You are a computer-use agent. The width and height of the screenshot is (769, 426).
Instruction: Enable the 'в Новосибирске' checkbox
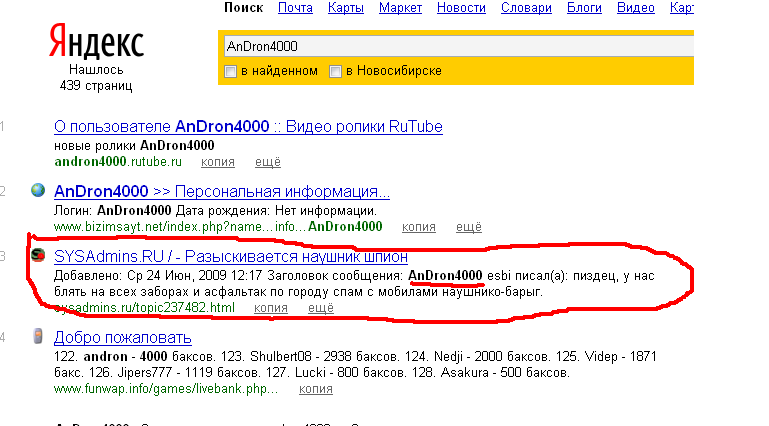point(335,72)
